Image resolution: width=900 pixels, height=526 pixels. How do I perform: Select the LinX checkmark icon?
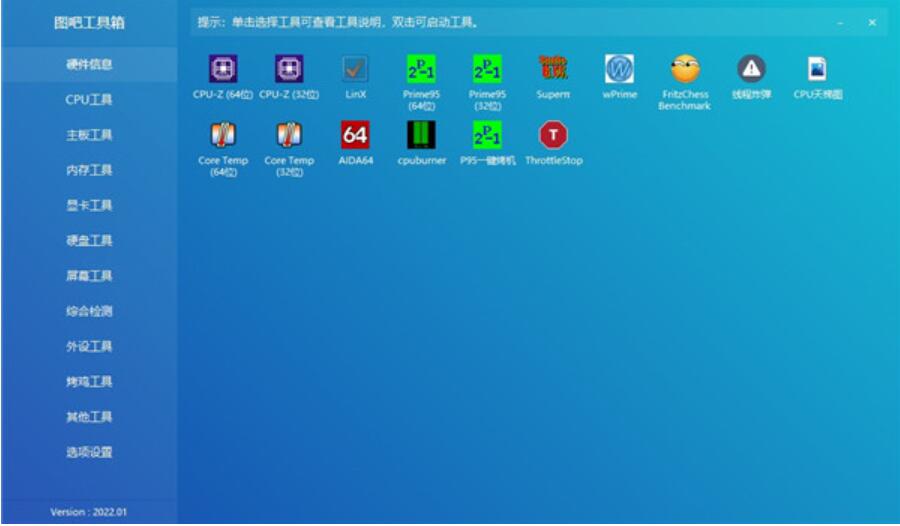click(x=355, y=69)
